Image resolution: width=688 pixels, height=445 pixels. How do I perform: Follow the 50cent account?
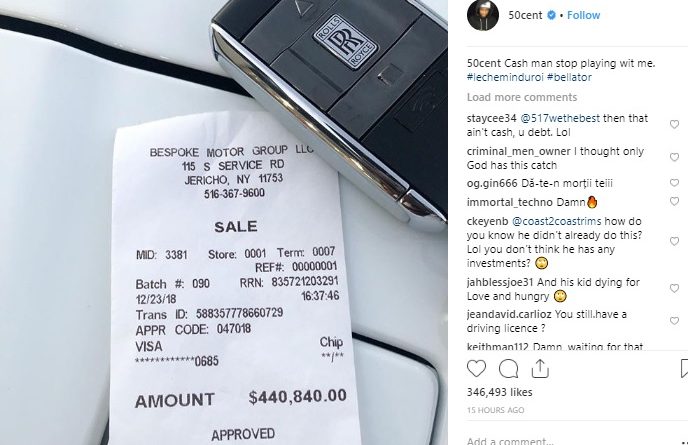tap(583, 15)
